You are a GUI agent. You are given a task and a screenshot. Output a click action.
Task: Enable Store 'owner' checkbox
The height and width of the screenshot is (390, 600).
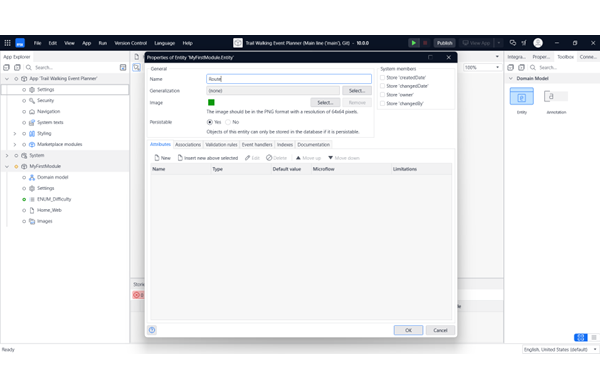coord(382,95)
